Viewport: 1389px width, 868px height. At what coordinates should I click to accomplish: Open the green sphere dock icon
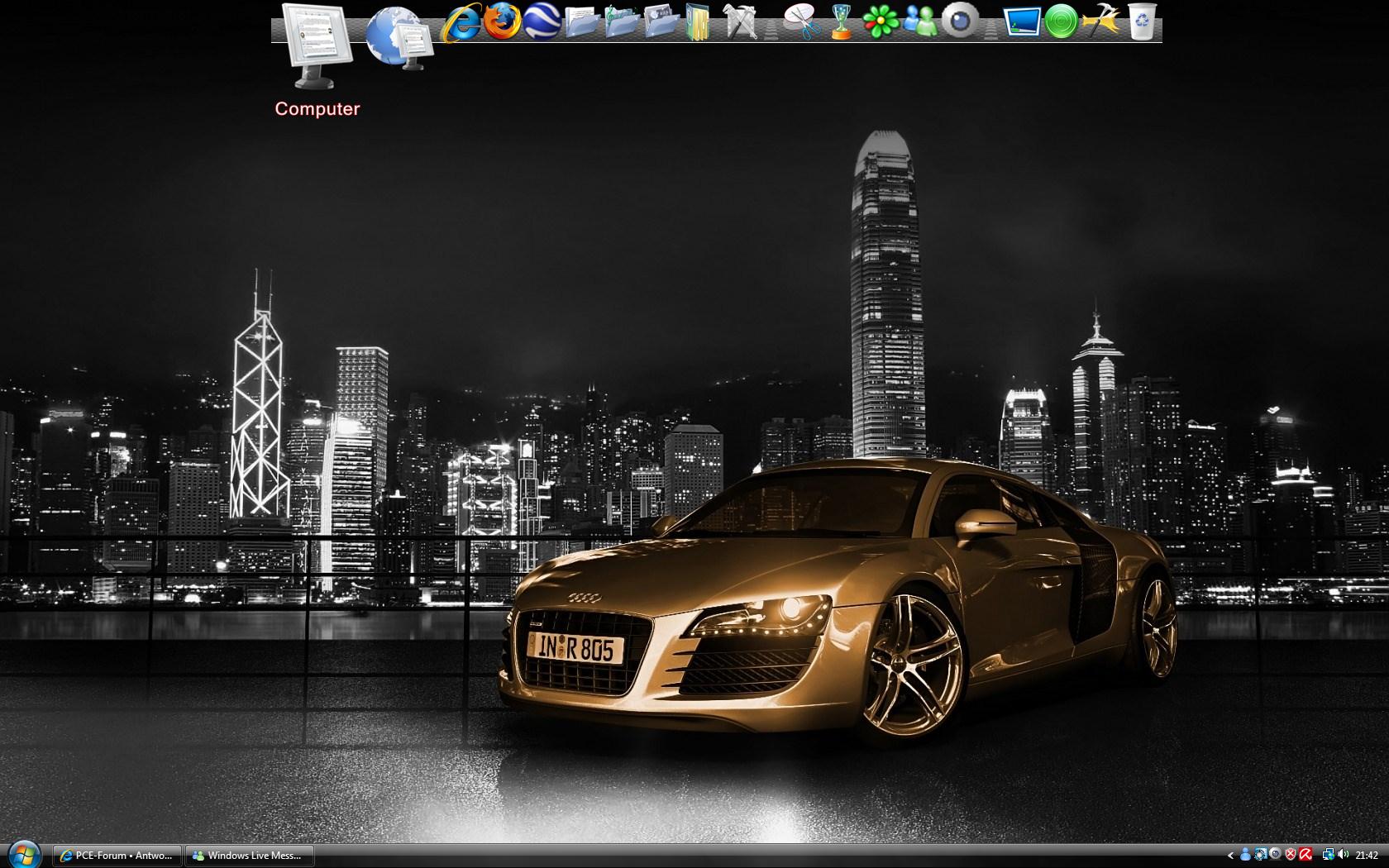click(1061, 21)
